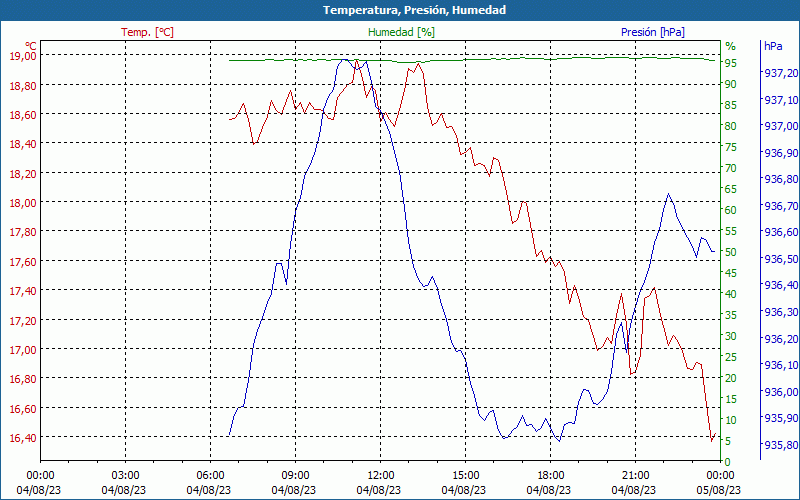Click the '12:00' time axis label

click(x=381, y=476)
